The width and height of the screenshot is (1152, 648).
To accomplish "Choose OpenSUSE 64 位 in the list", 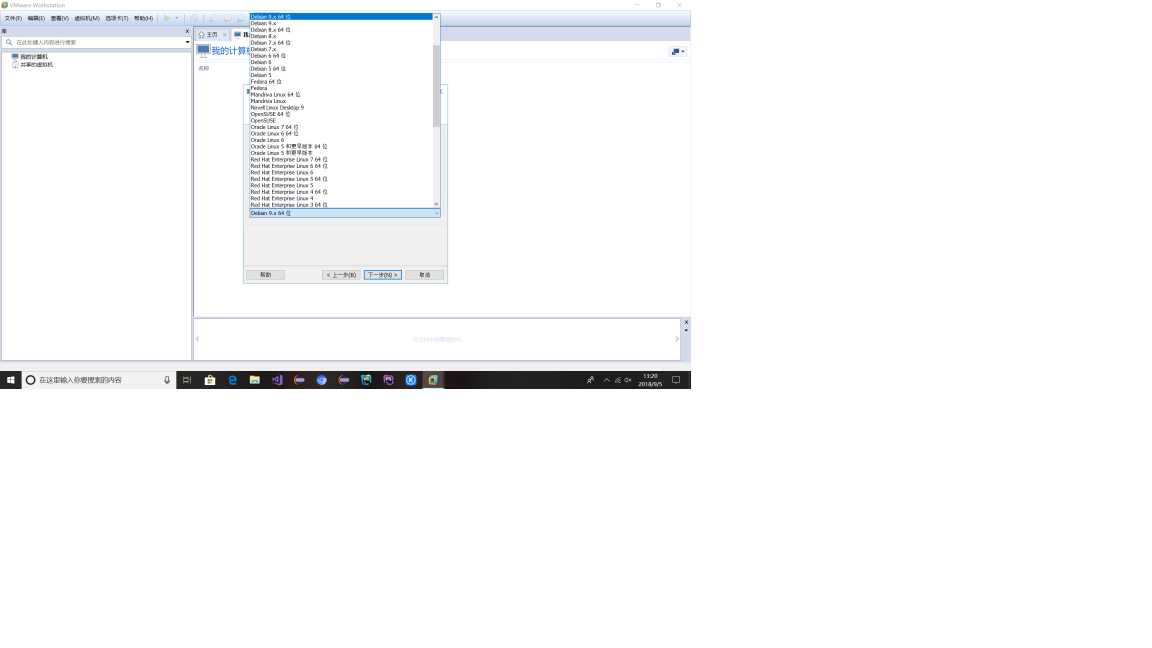I will click(341, 114).
